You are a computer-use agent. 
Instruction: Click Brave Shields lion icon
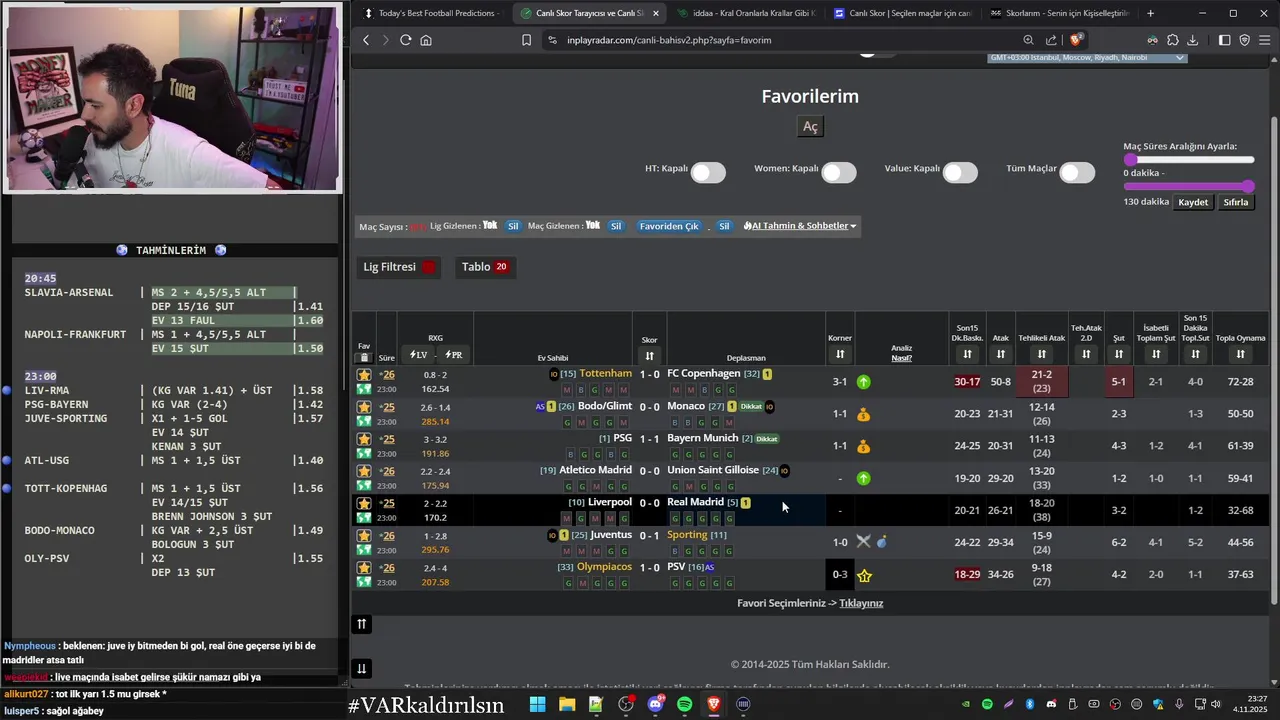[1076, 40]
